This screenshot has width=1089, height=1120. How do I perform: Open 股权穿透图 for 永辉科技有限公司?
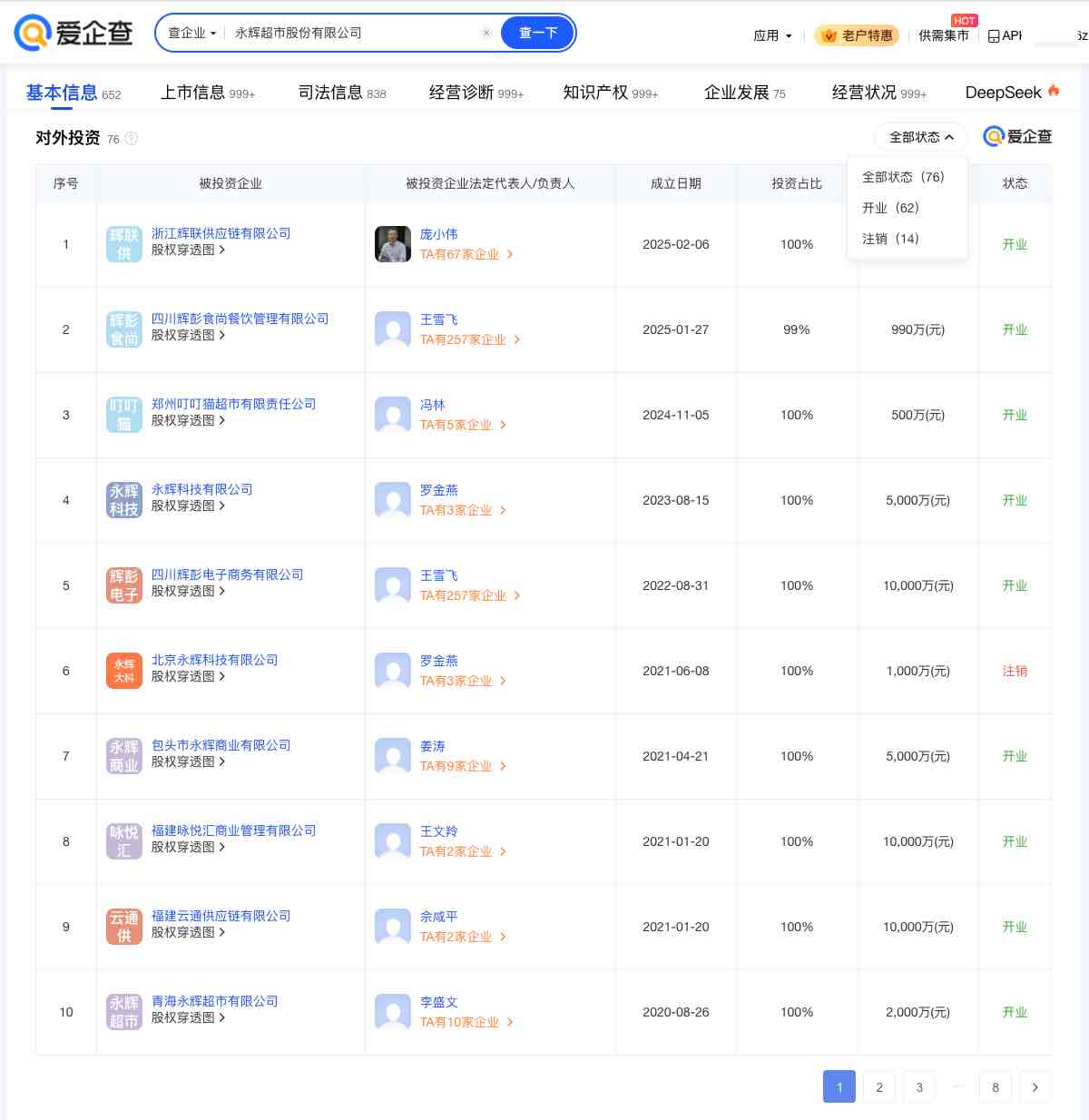tap(182, 506)
